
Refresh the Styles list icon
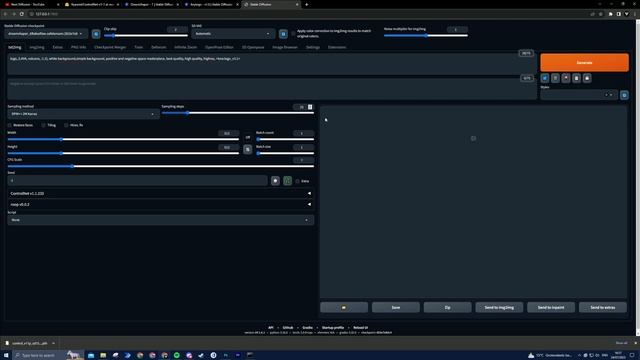click(624, 95)
